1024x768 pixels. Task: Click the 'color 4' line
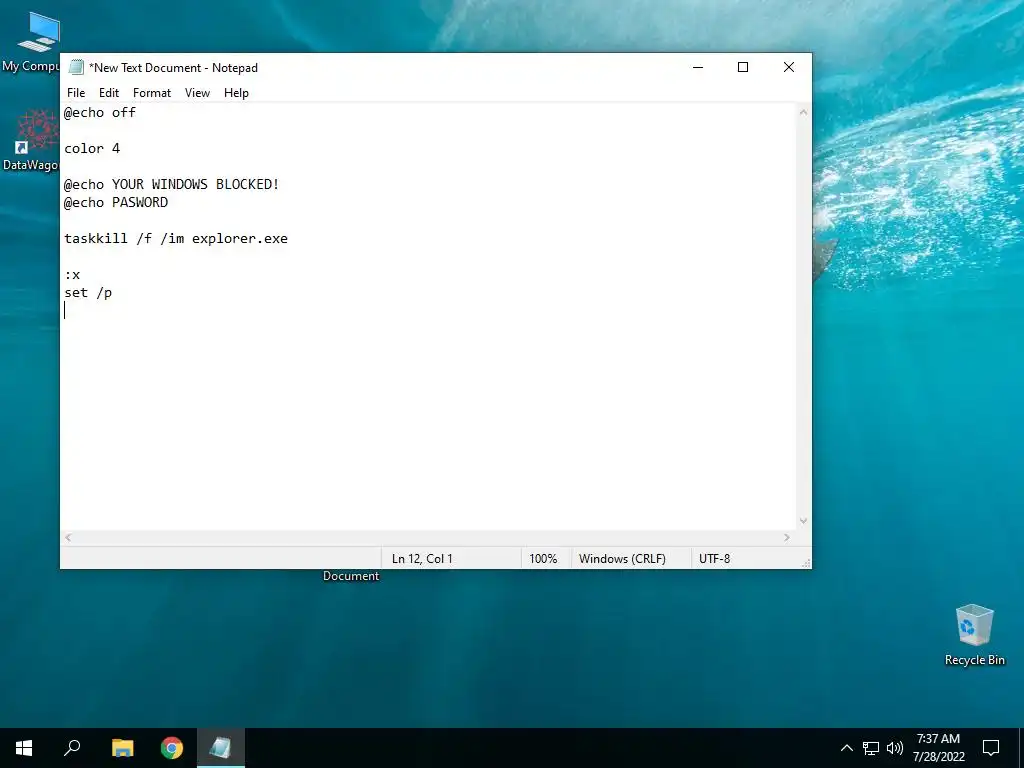92,148
